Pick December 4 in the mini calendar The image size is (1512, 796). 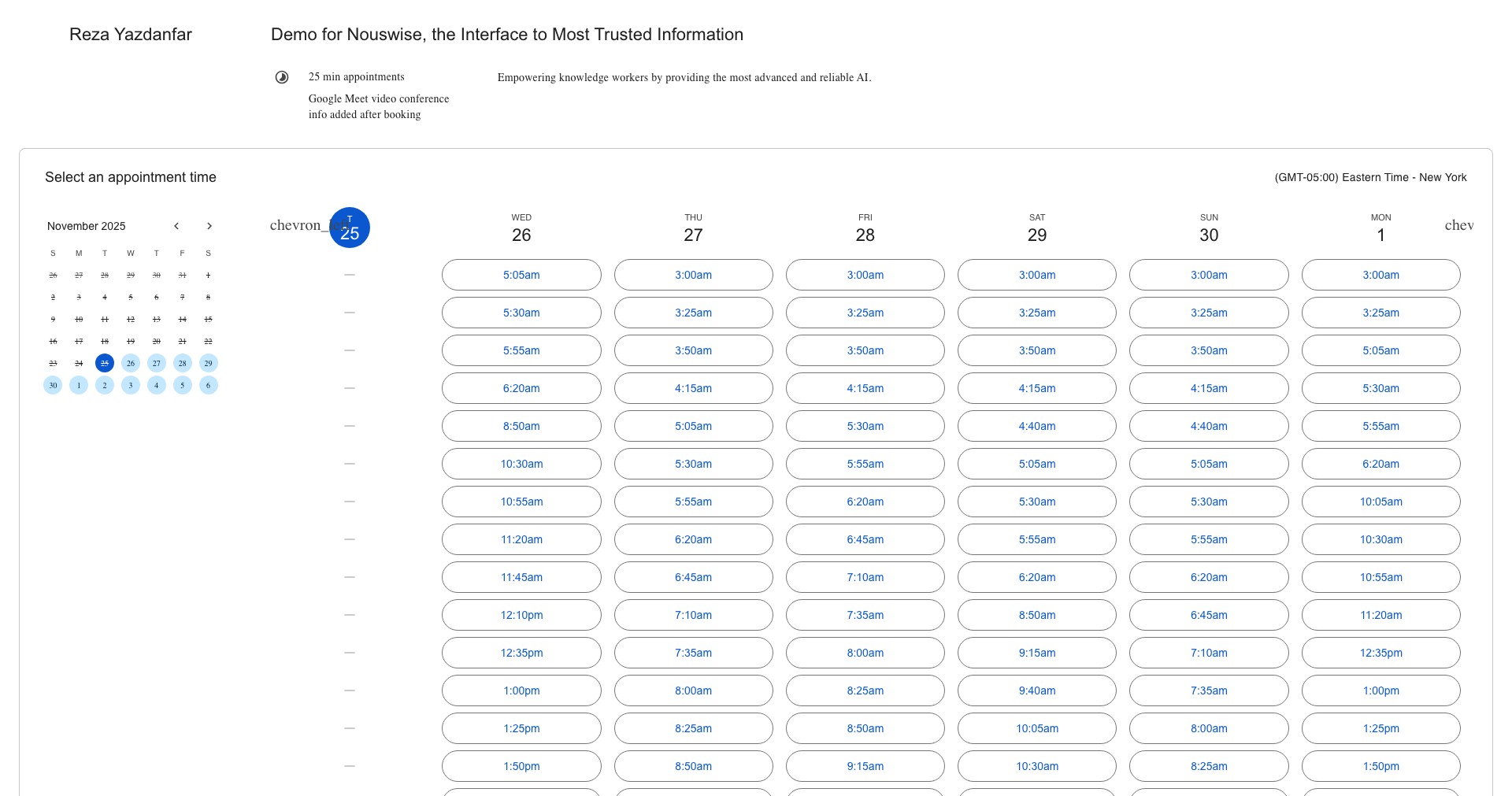click(x=157, y=385)
